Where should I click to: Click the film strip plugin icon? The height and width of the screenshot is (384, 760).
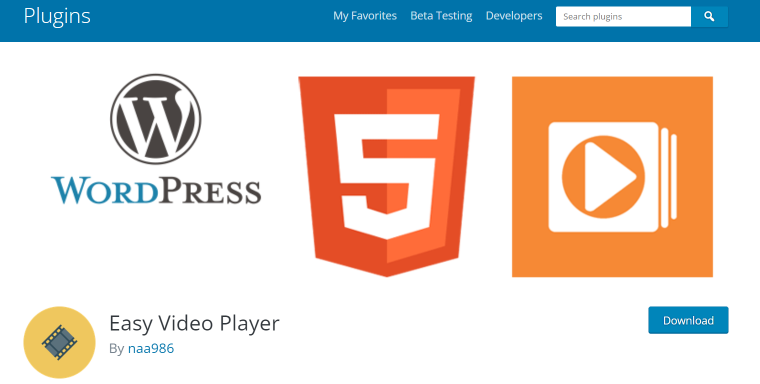(x=60, y=342)
